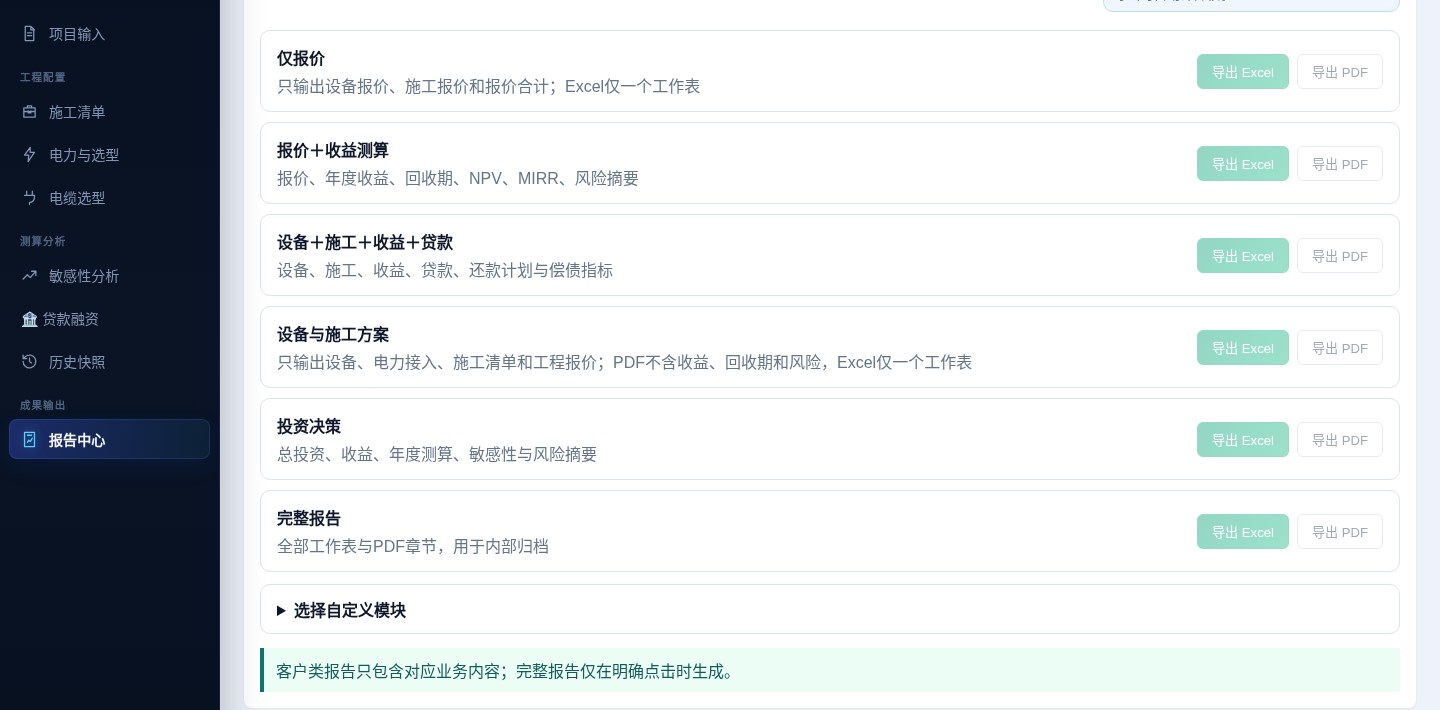Click the document icon beside 项目输入

[30, 34]
